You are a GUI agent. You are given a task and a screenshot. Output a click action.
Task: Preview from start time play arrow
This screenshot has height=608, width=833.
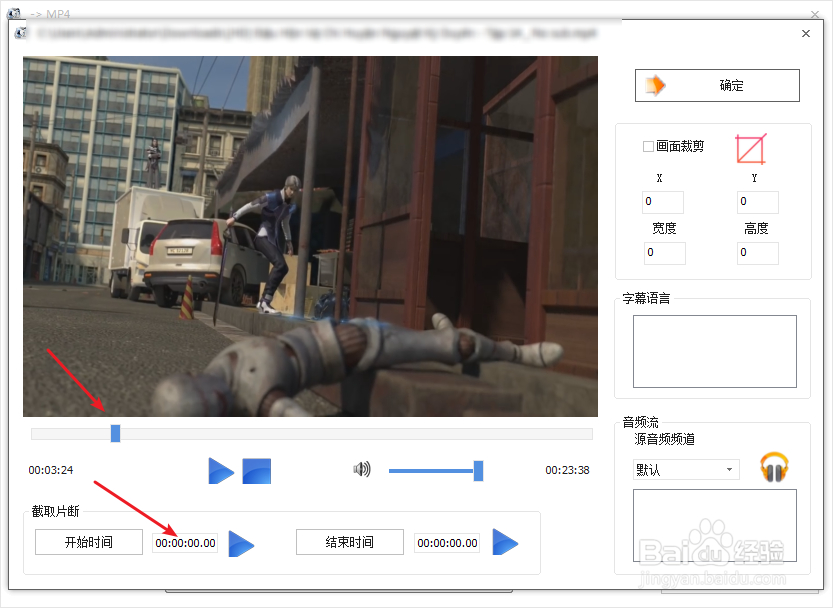(241, 544)
